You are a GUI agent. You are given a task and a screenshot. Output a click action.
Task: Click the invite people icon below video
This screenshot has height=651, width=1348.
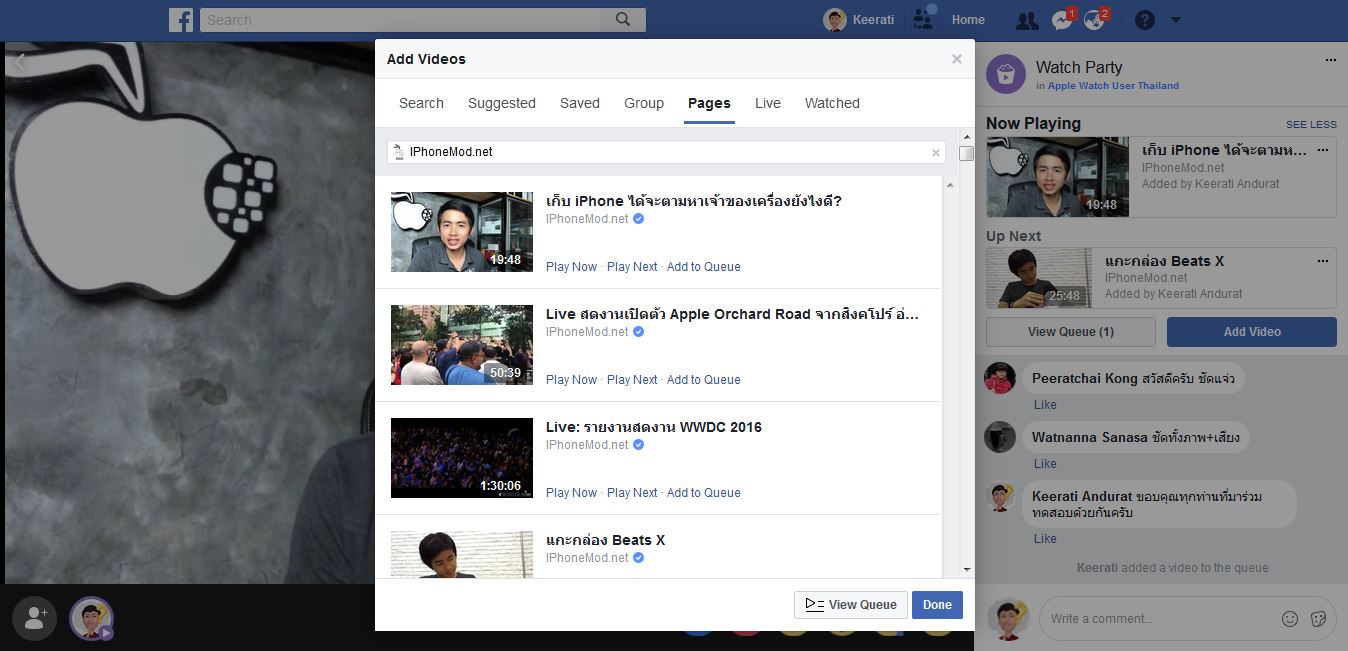point(36,618)
